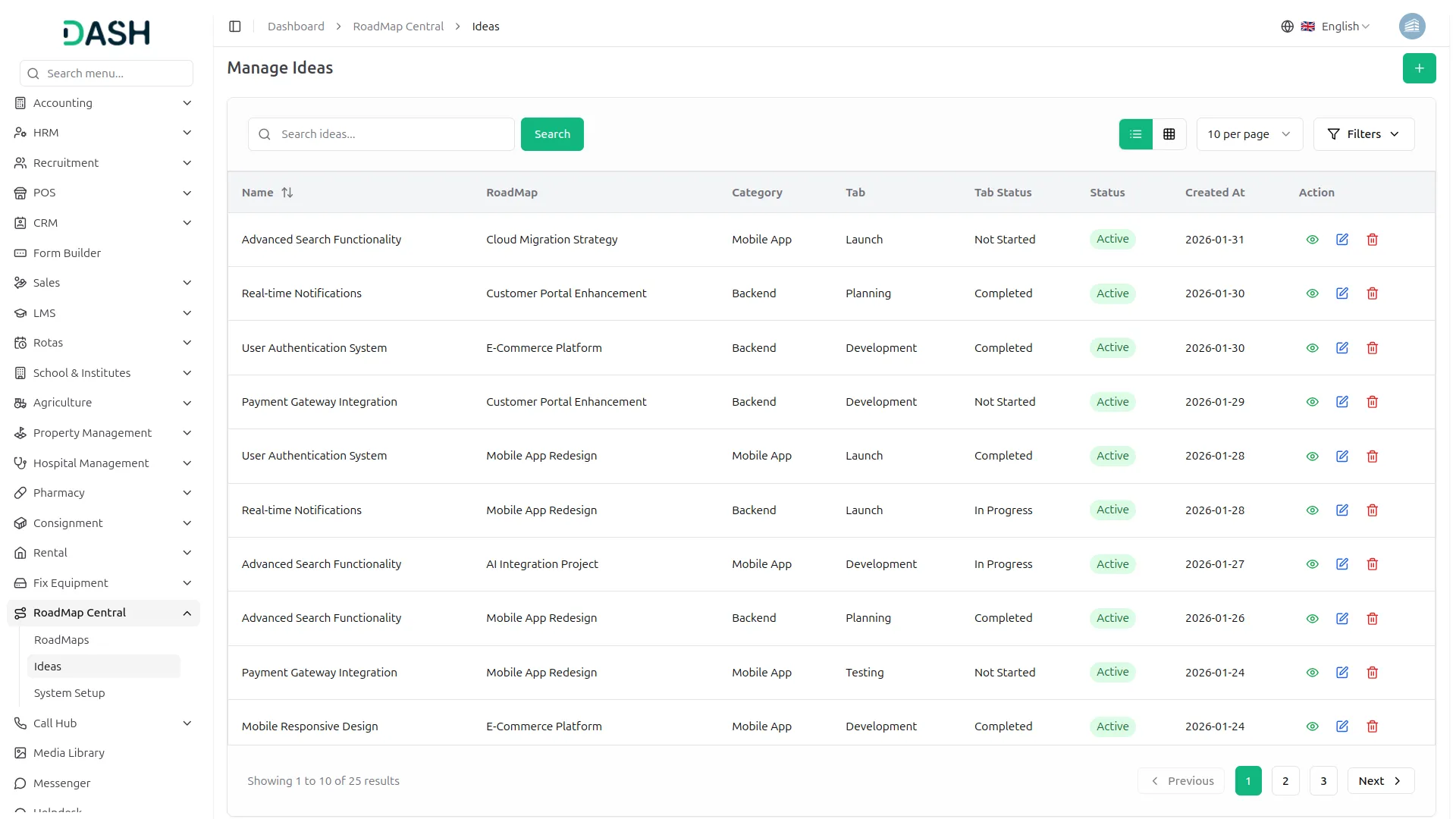Click the Name column sort toggle
Screen dimensions: 1456x819
287,192
